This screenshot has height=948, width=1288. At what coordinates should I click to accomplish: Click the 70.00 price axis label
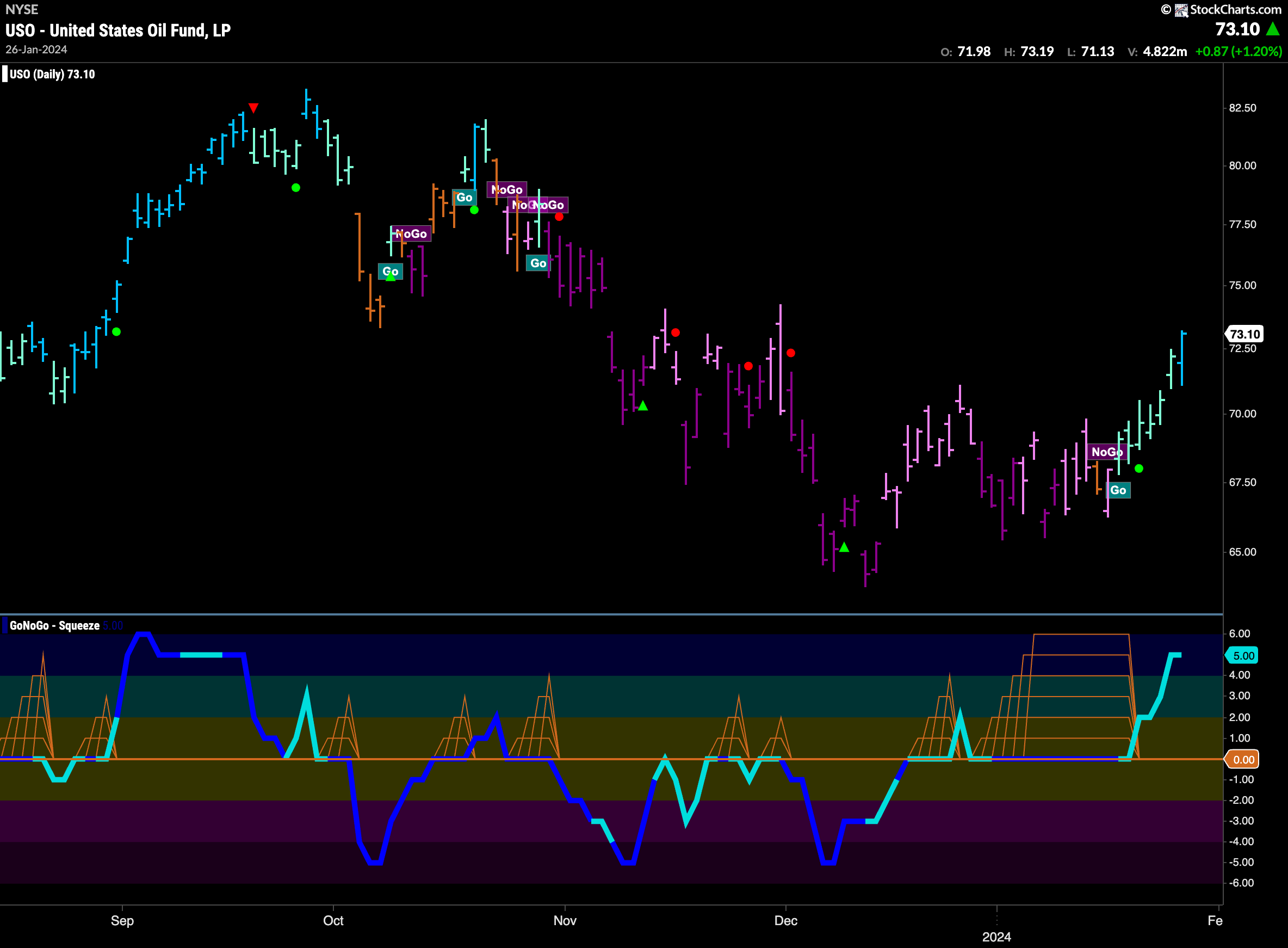[1242, 414]
